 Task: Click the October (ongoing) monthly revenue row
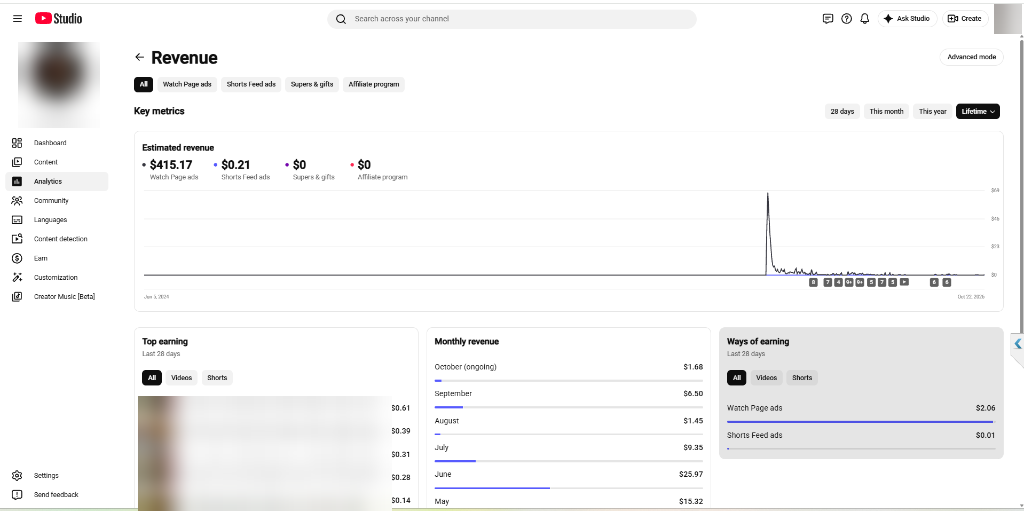569,371
